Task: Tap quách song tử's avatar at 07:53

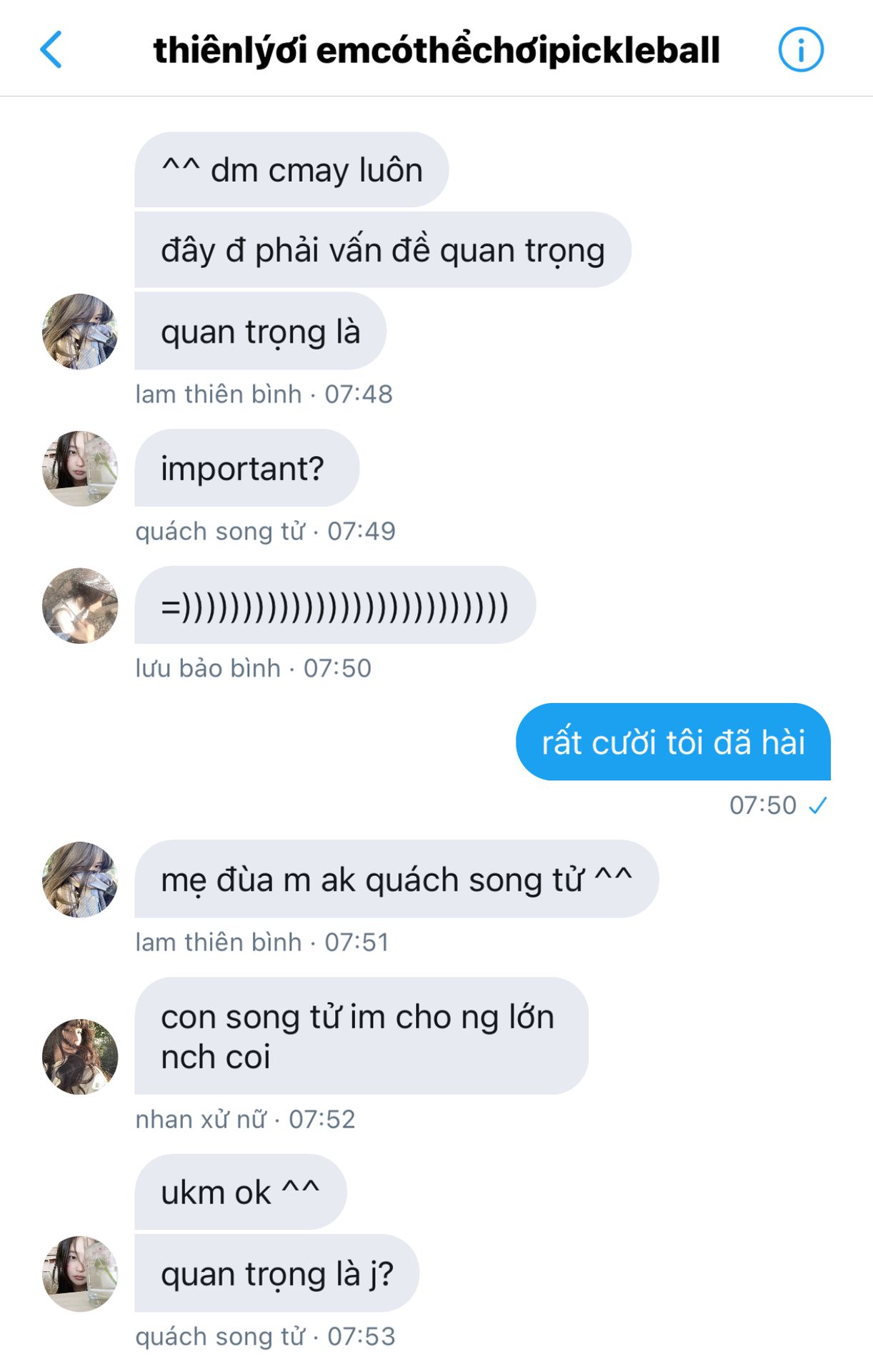Action: click(x=80, y=1274)
